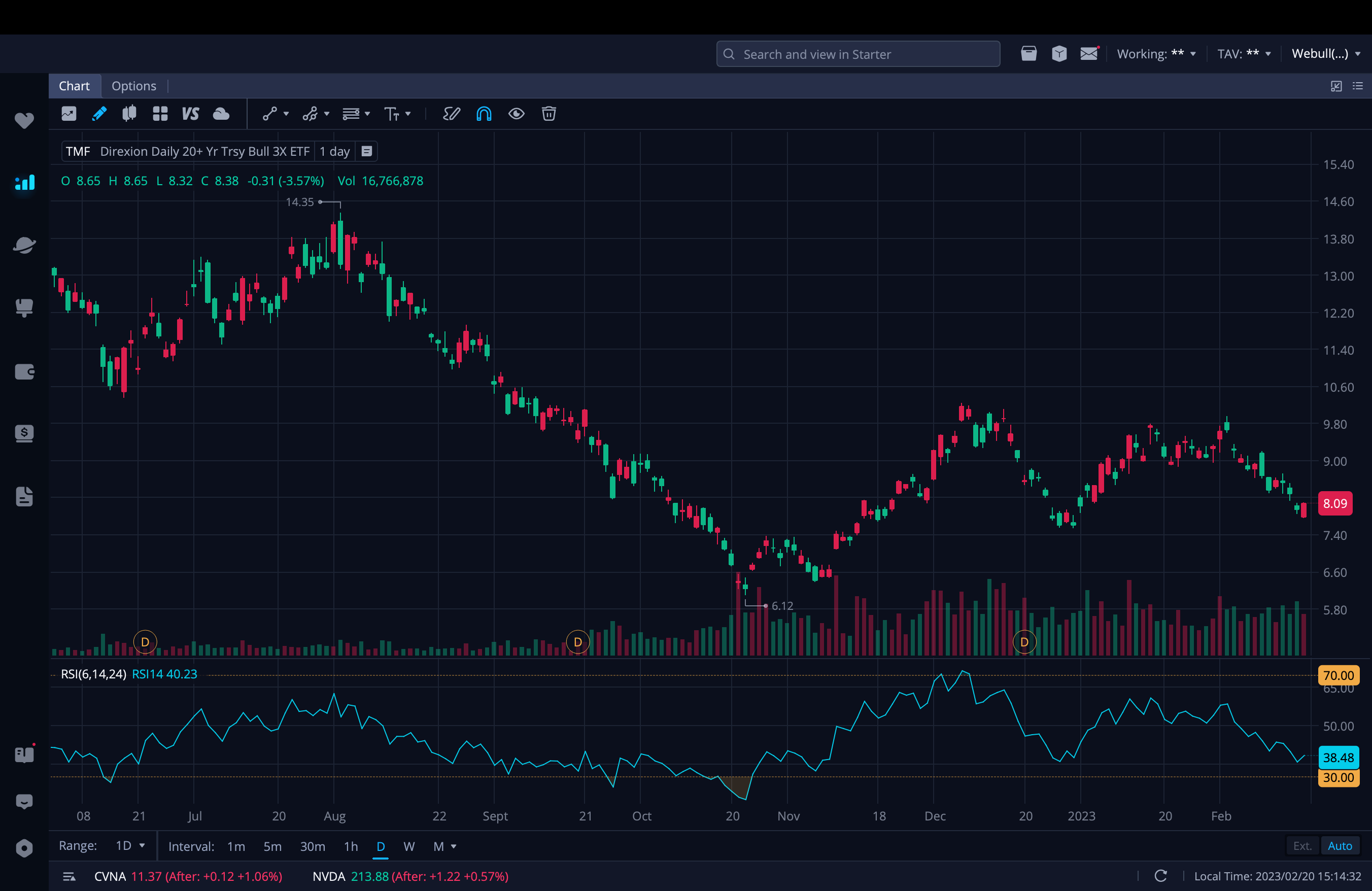Click the NVDA ticker in bottom bar
The height and width of the screenshot is (891, 1372).
click(x=329, y=876)
